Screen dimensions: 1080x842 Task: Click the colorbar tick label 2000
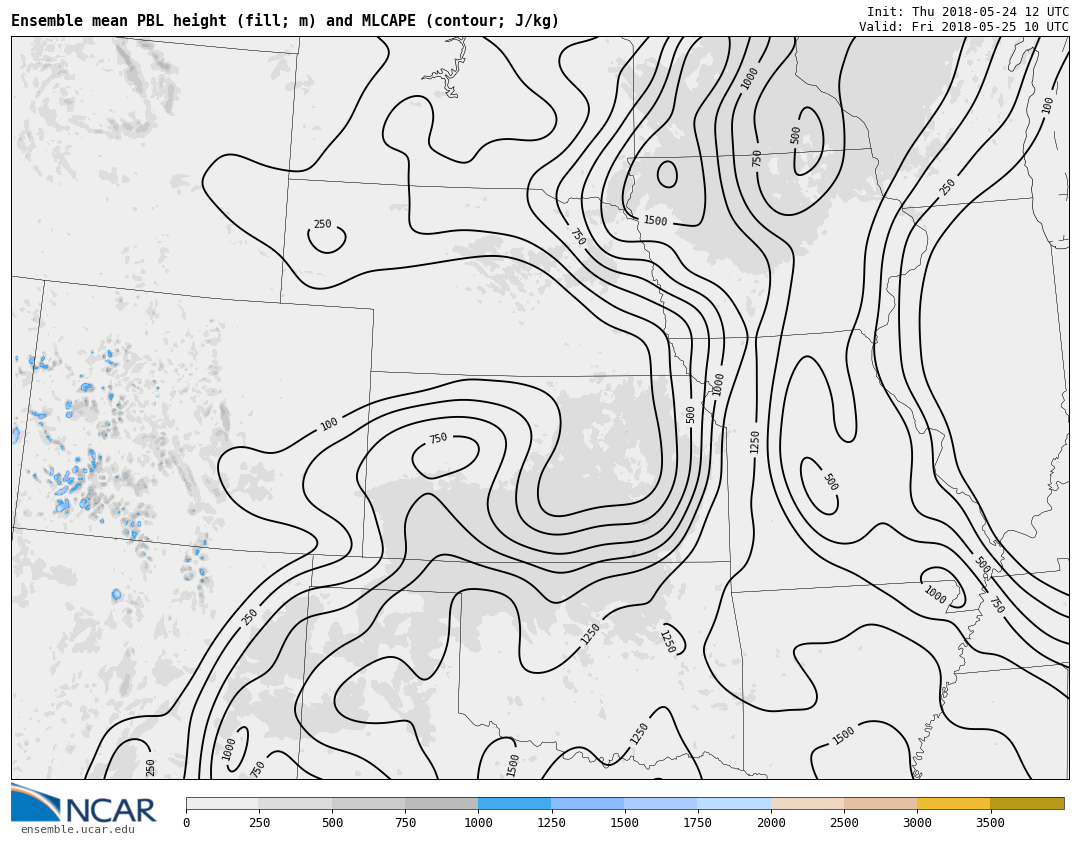[771, 823]
